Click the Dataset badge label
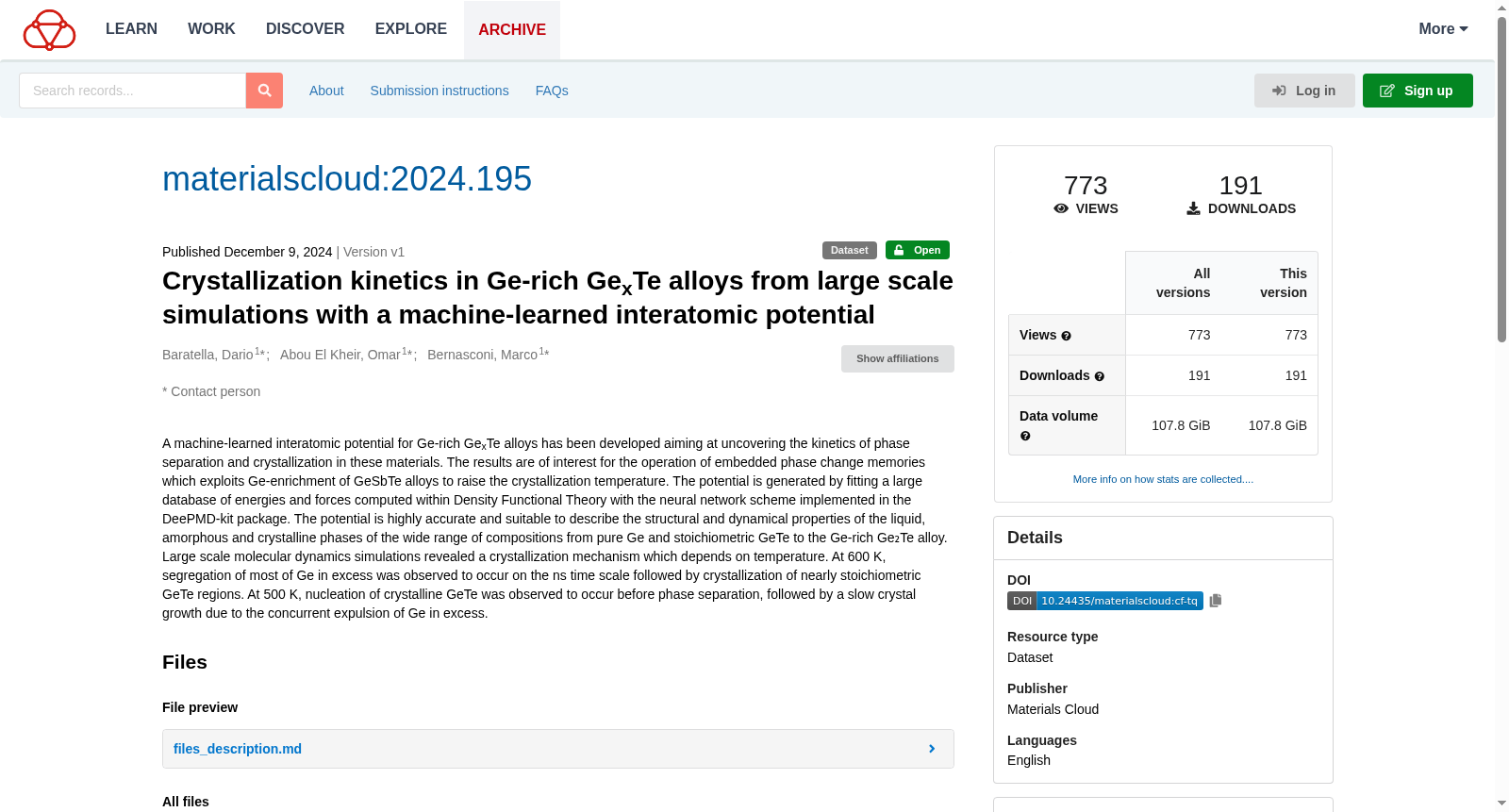 pos(850,250)
